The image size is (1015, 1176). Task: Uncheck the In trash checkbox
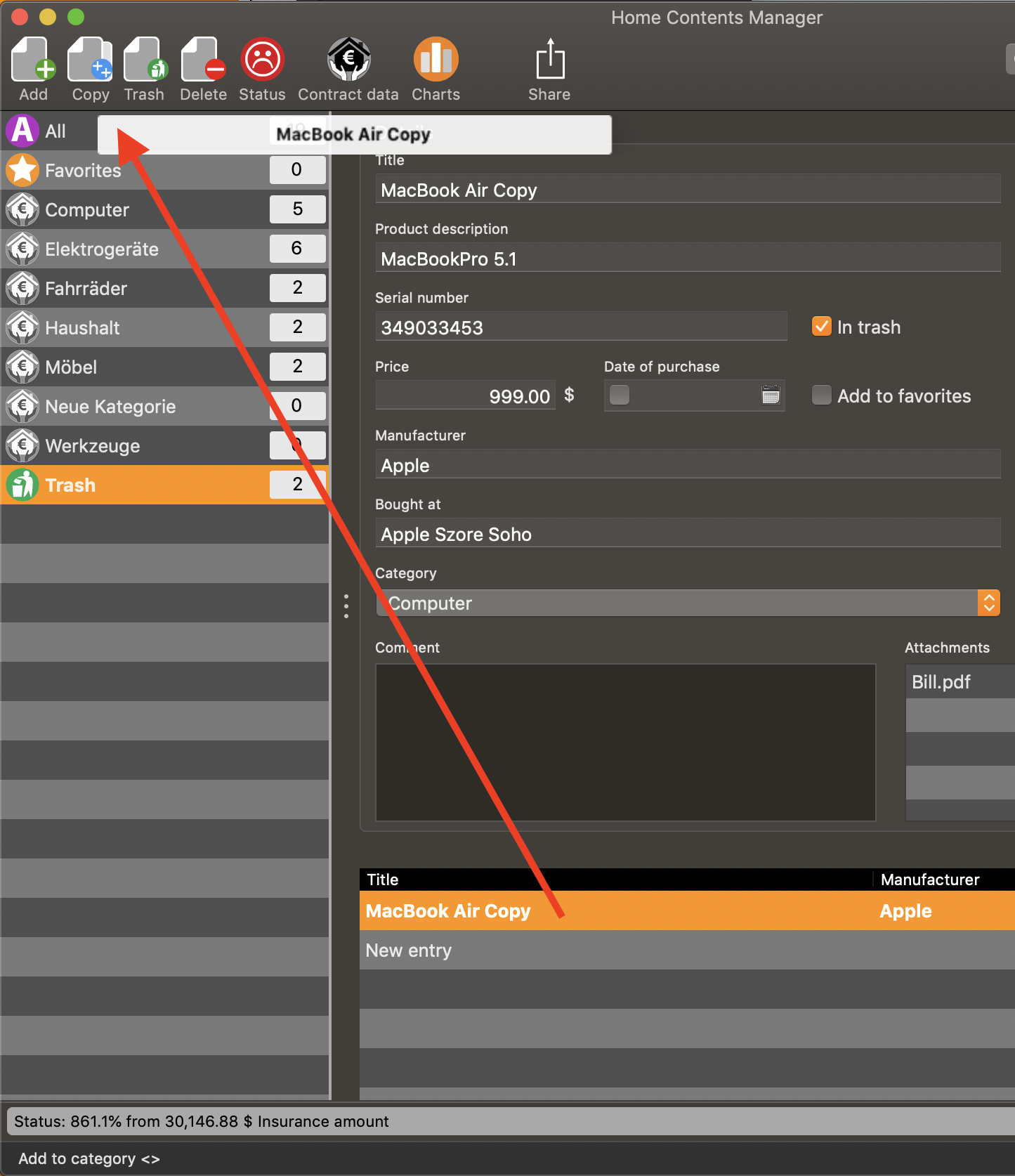(x=821, y=327)
